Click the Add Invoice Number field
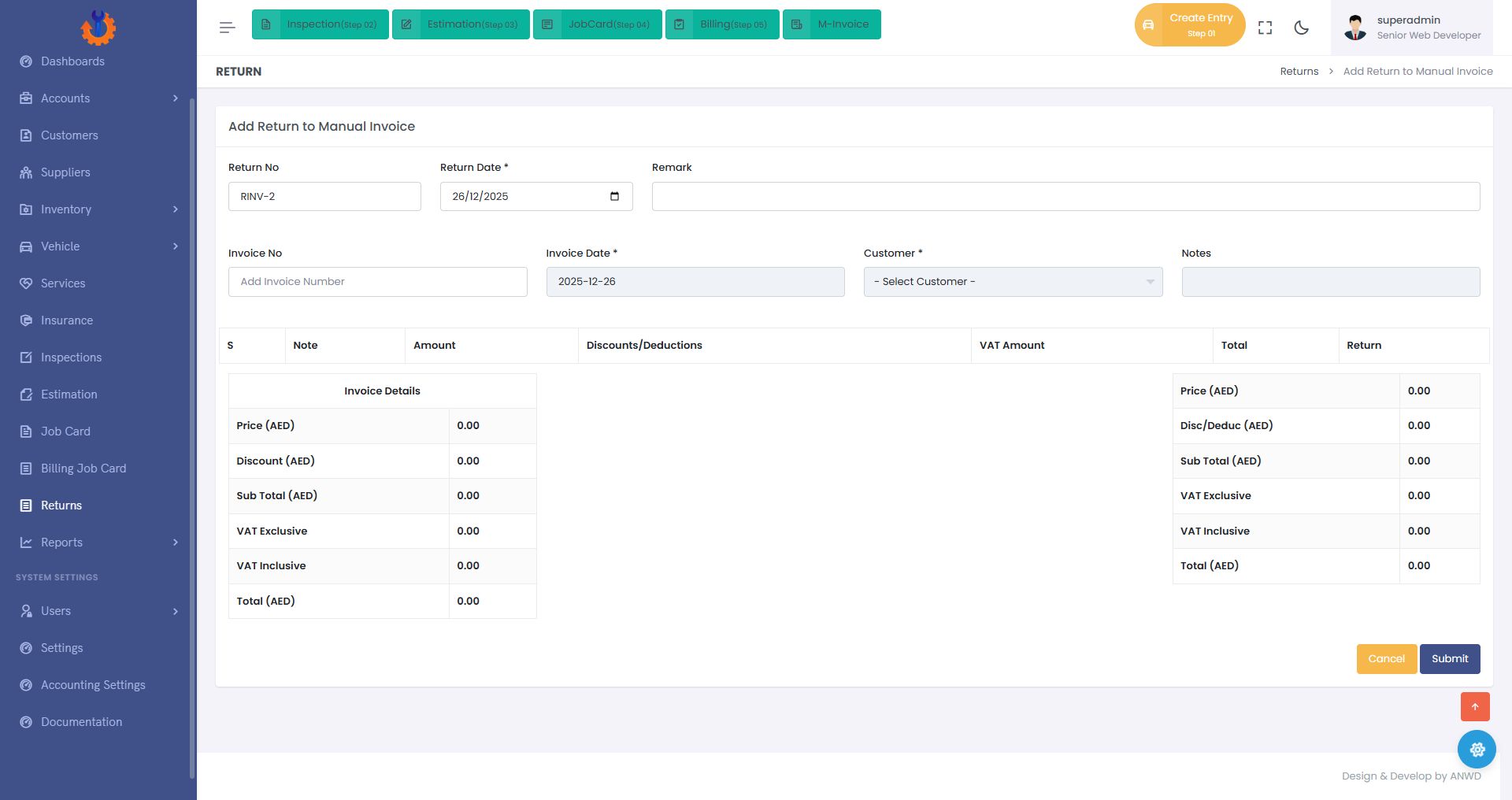This screenshot has width=1512, height=800. coord(378,282)
